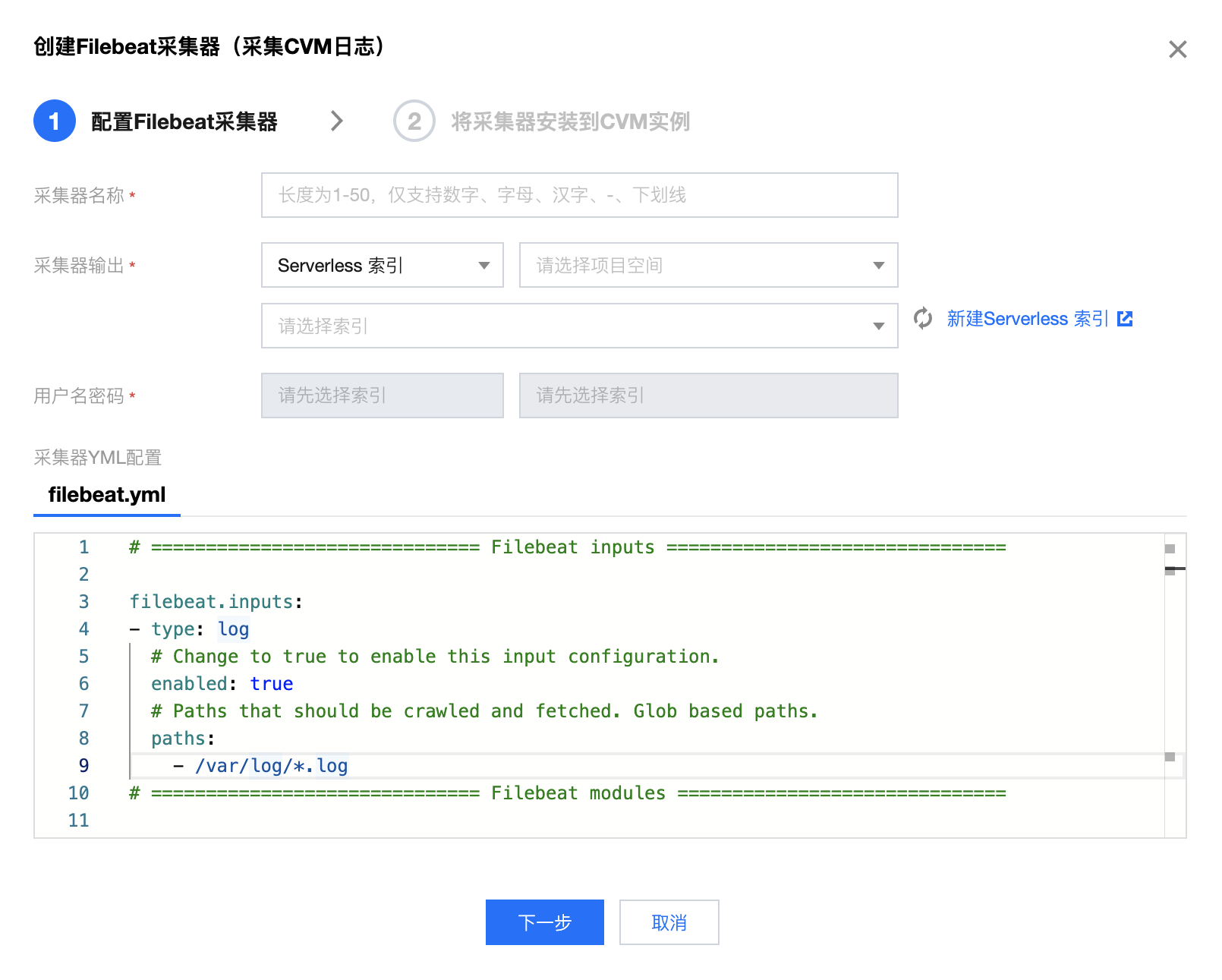Click step 2 circle for CVM install

(414, 121)
